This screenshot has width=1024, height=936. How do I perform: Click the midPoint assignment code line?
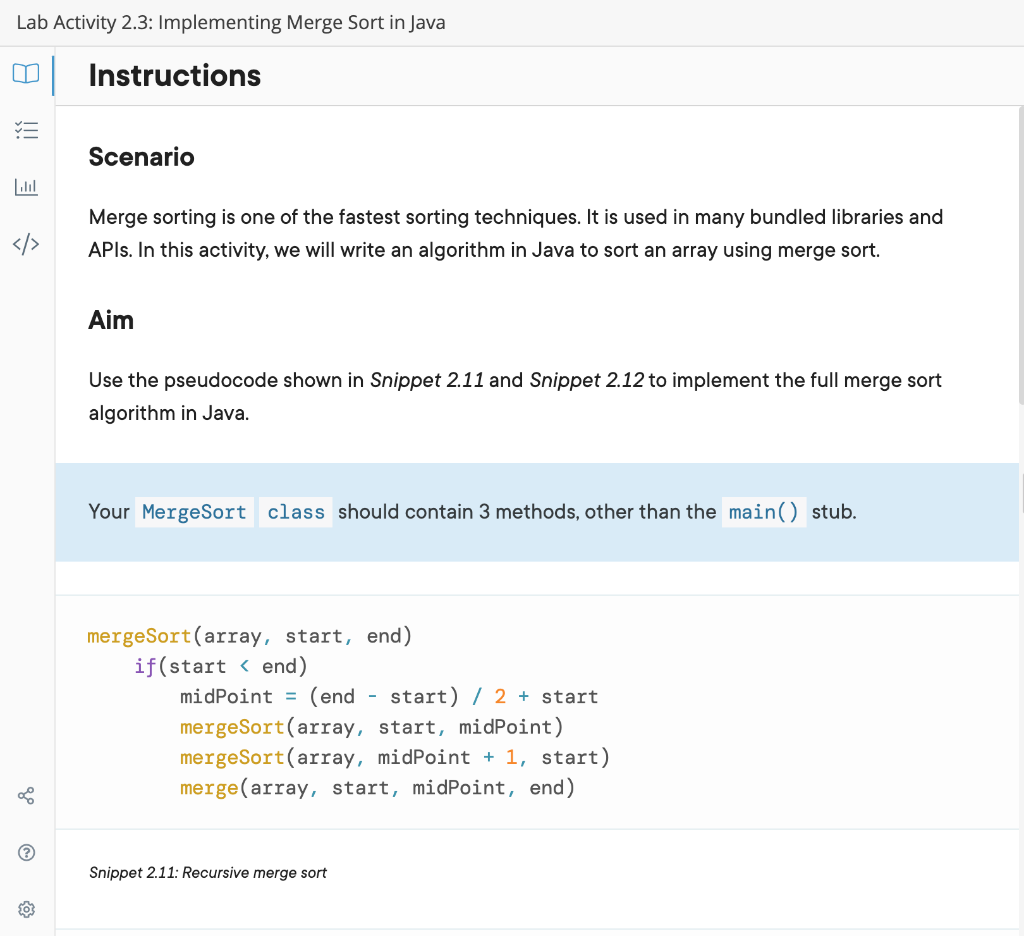click(x=388, y=697)
